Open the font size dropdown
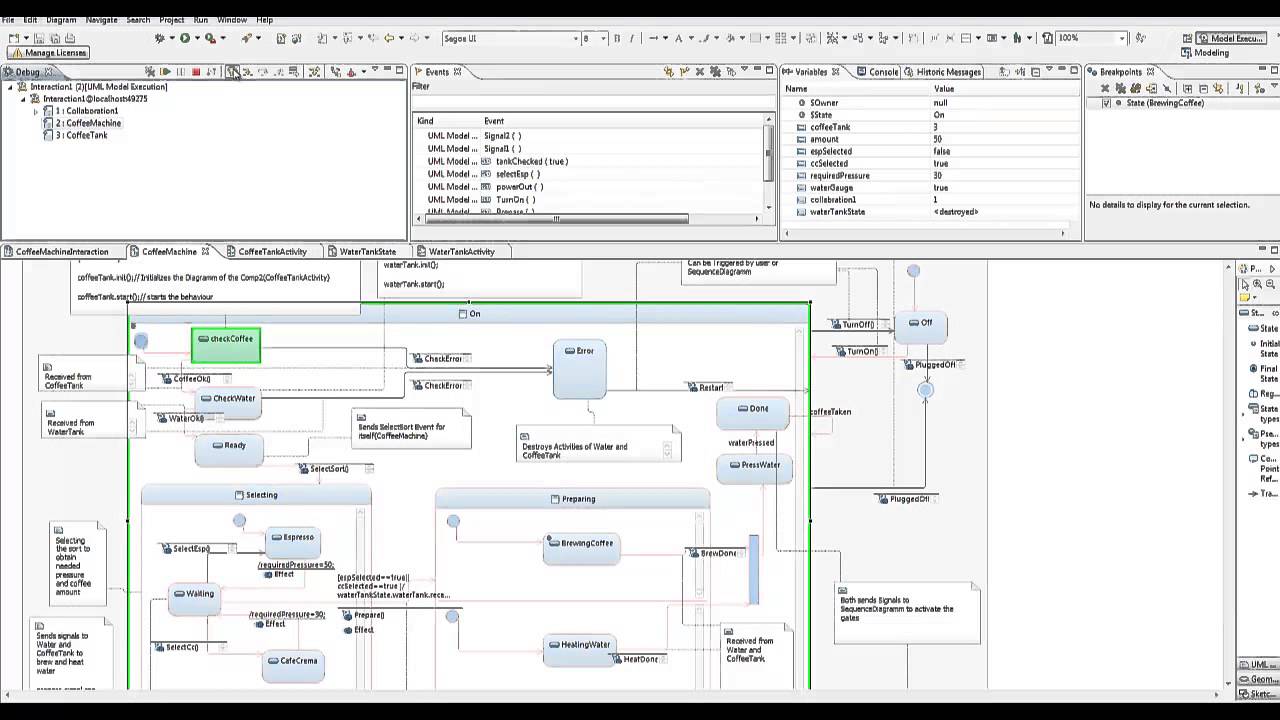 [x=603, y=38]
